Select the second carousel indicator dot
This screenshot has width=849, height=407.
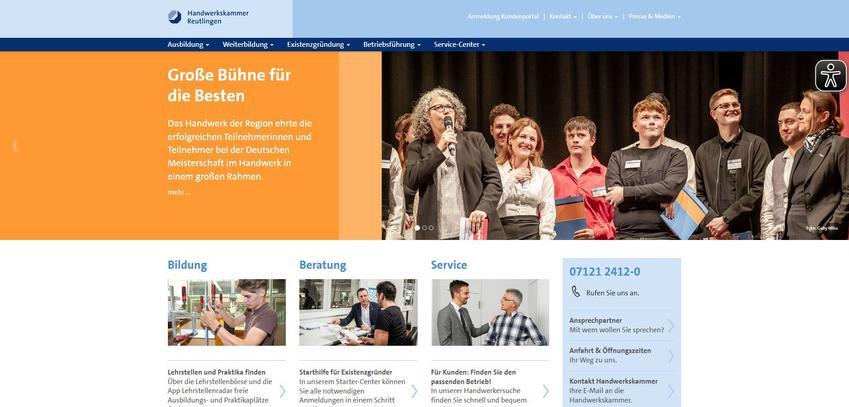pos(424,228)
